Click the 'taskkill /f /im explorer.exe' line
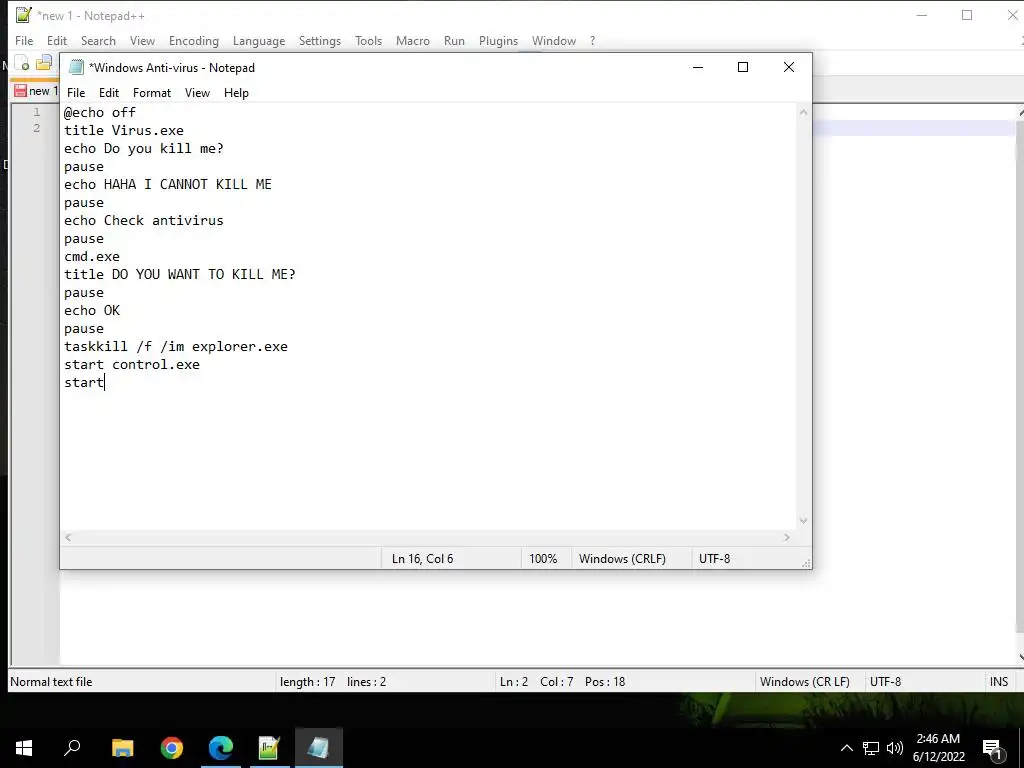The height and width of the screenshot is (768, 1024). pyautogui.click(x=176, y=347)
